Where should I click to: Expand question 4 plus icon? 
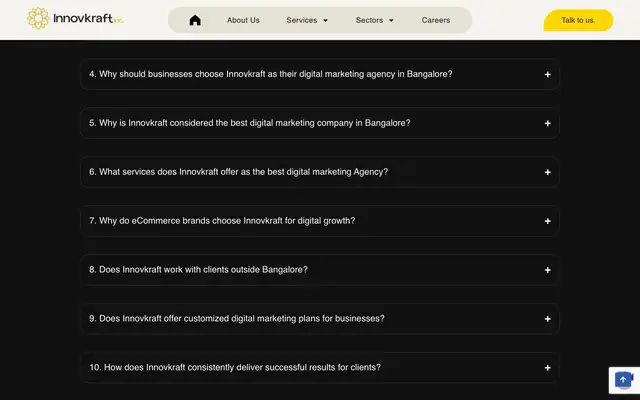coord(547,74)
